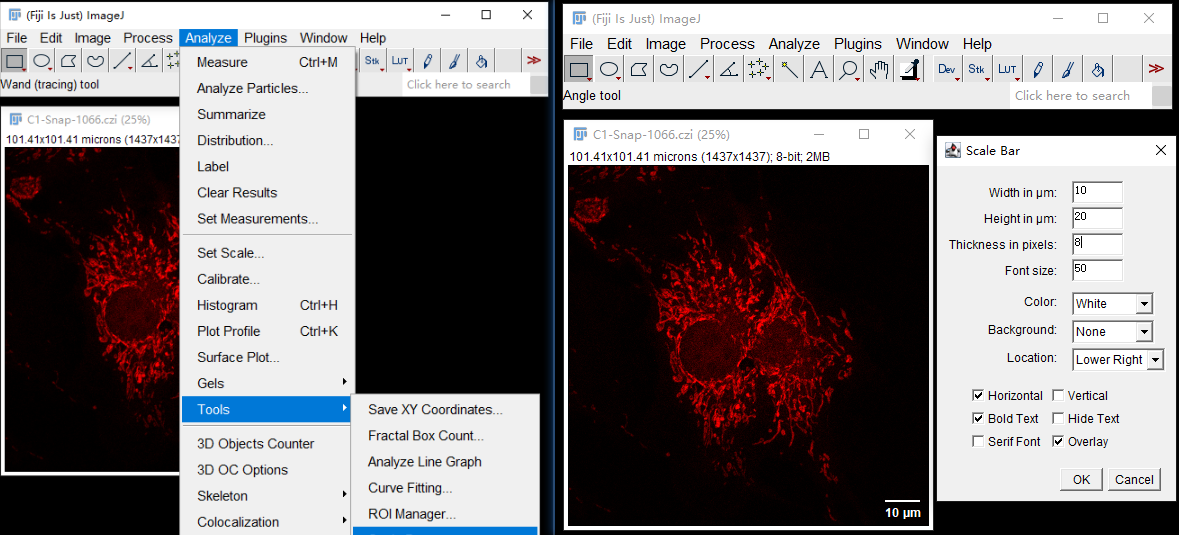Select Freehand tool in Wand tool status window
1179x535 pixels.
(x=95, y=60)
